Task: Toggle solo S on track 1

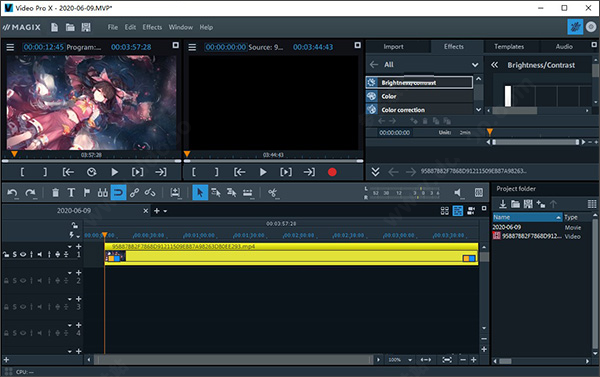Action: point(15,255)
